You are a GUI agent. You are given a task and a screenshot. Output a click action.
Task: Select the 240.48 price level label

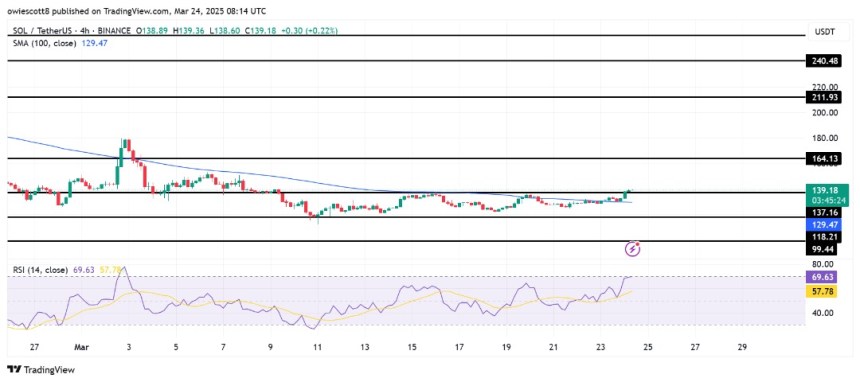coord(822,61)
